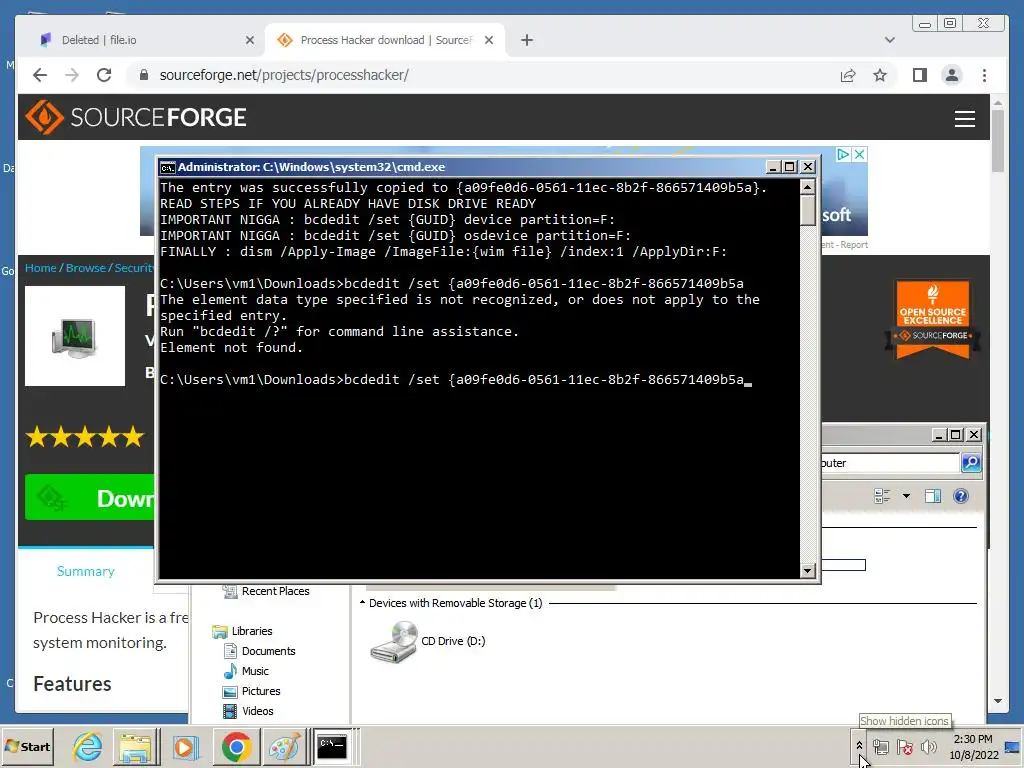Open the browser side panel icon
The image size is (1024, 768).
920,75
